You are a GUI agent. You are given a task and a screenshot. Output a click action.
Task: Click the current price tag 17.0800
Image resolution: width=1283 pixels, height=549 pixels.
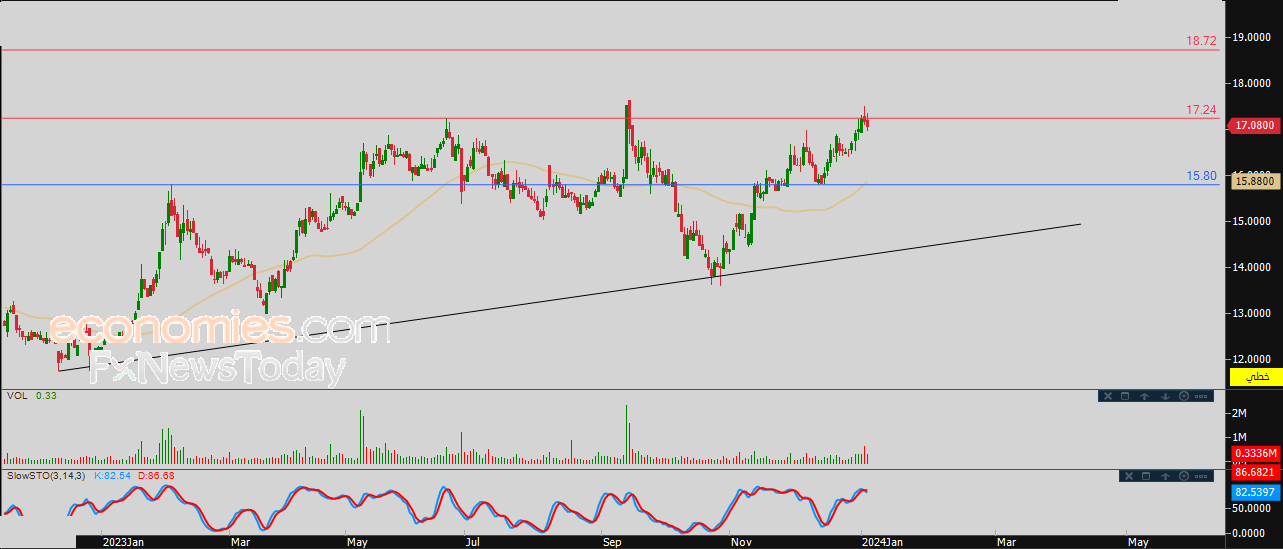click(1255, 126)
